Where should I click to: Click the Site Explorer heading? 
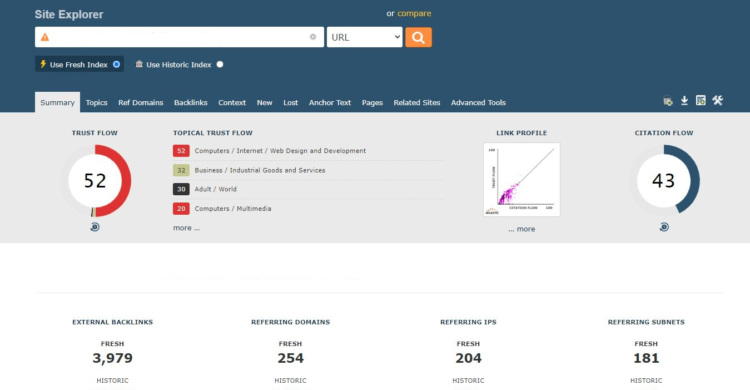(x=69, y=14)
